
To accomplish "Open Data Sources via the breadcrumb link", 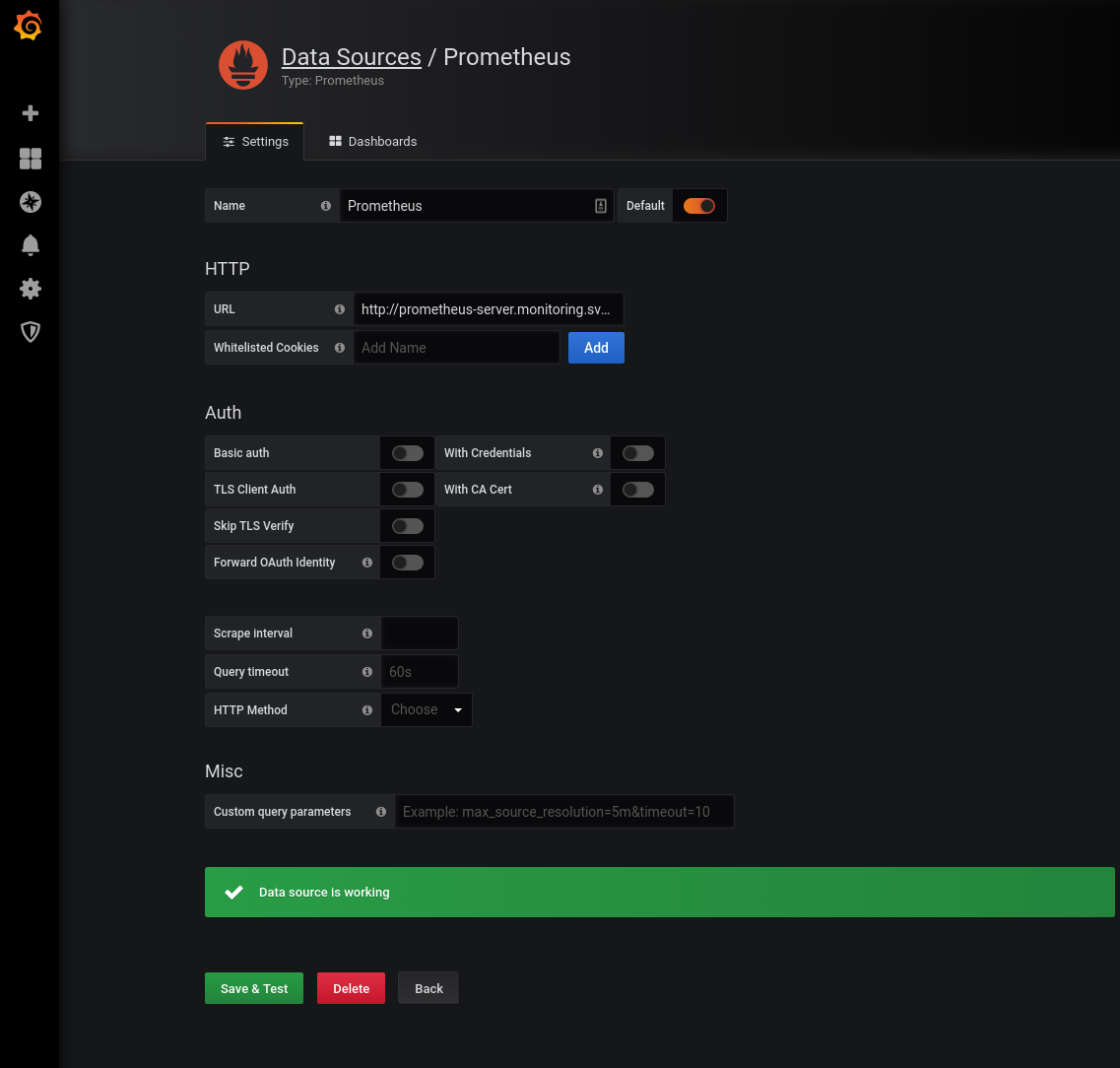I will click(x=351, y=57).
